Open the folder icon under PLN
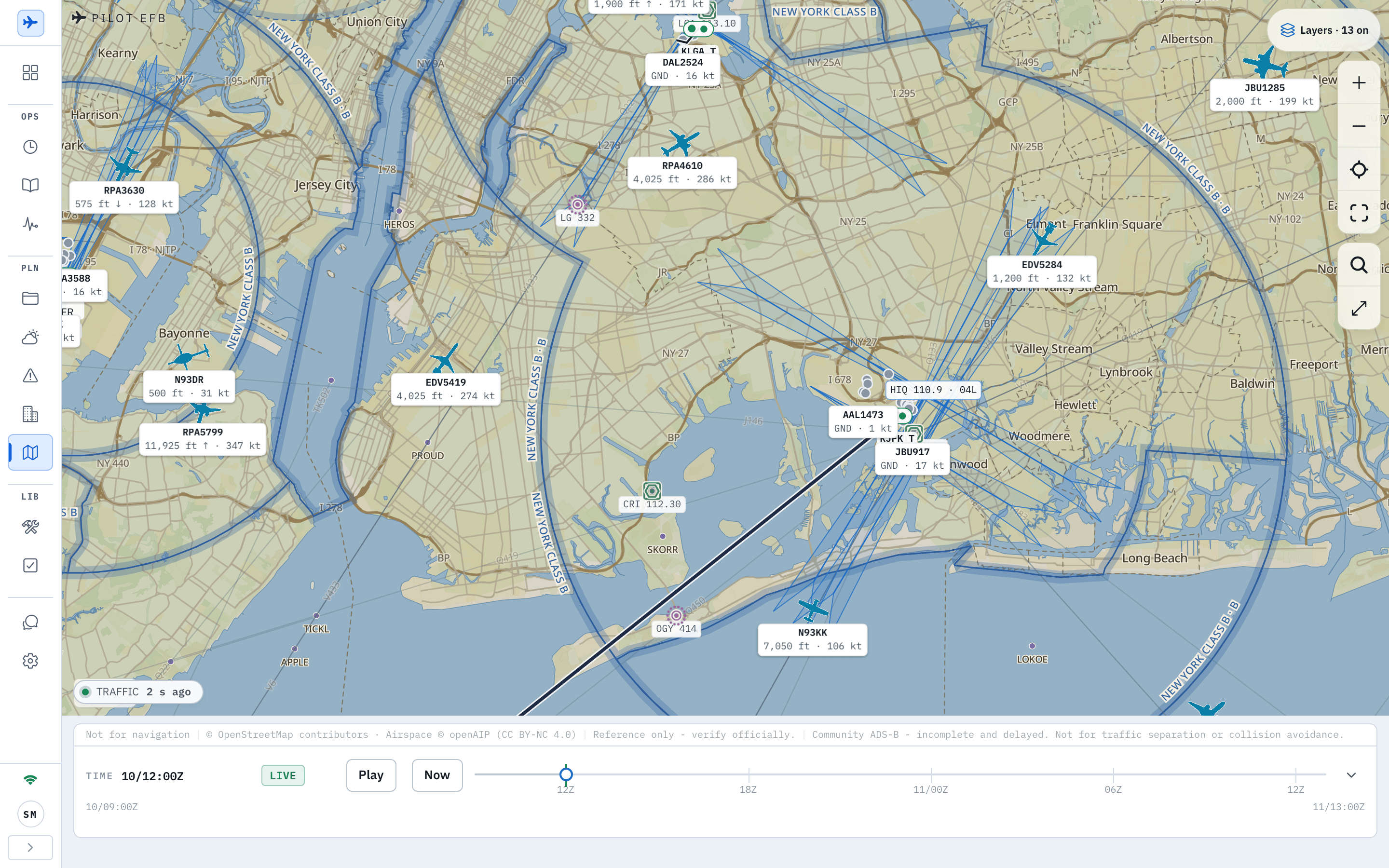The image size is (1389, 868). [30, 298]
